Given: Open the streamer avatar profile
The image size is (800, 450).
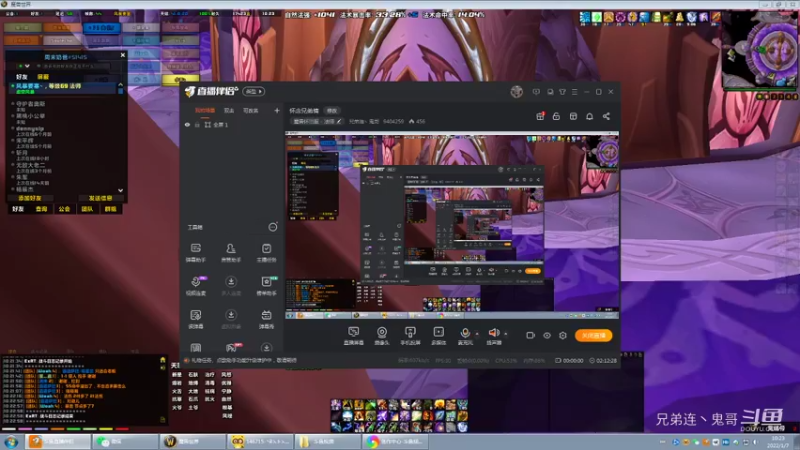Looking at the screenshot, I should [x=516, y=92].
